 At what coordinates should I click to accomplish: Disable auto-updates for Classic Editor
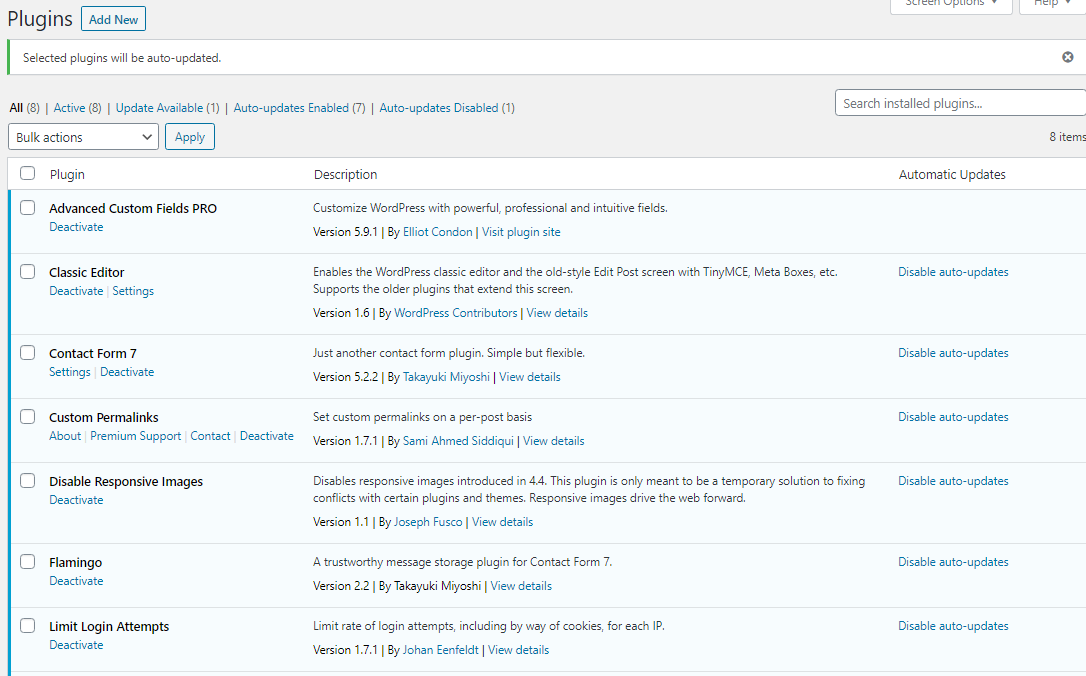953,272
